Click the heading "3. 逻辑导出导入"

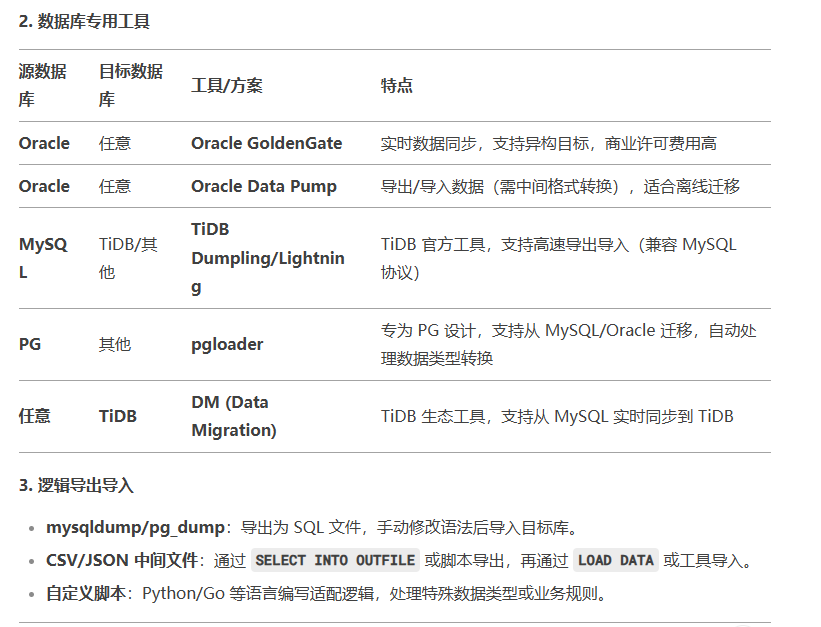click(x=76, y=486)
